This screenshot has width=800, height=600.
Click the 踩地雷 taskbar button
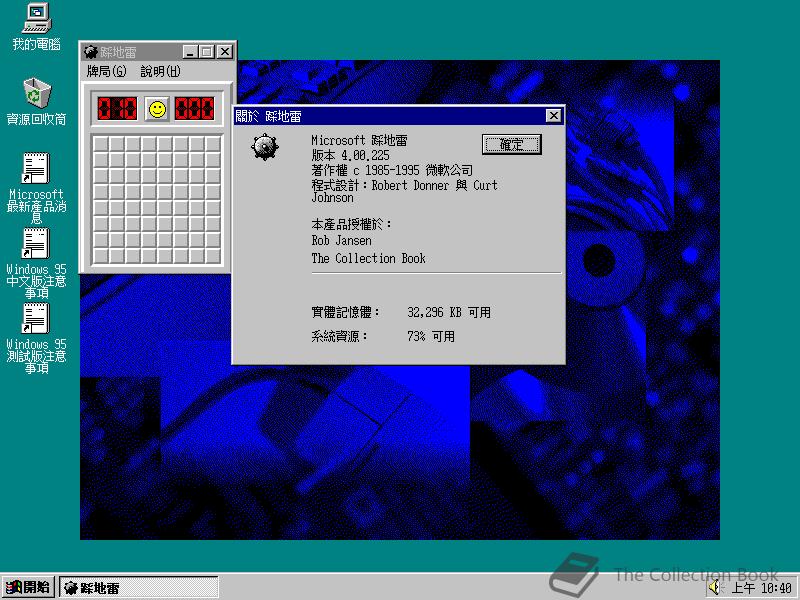click(x=139, y=587)
